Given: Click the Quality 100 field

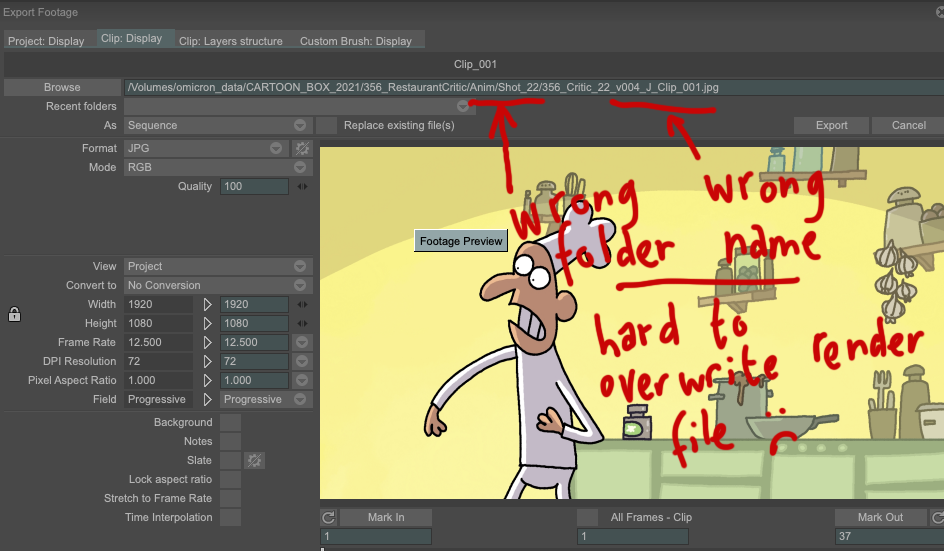Looking at the screenshot, I should [254, 187].
